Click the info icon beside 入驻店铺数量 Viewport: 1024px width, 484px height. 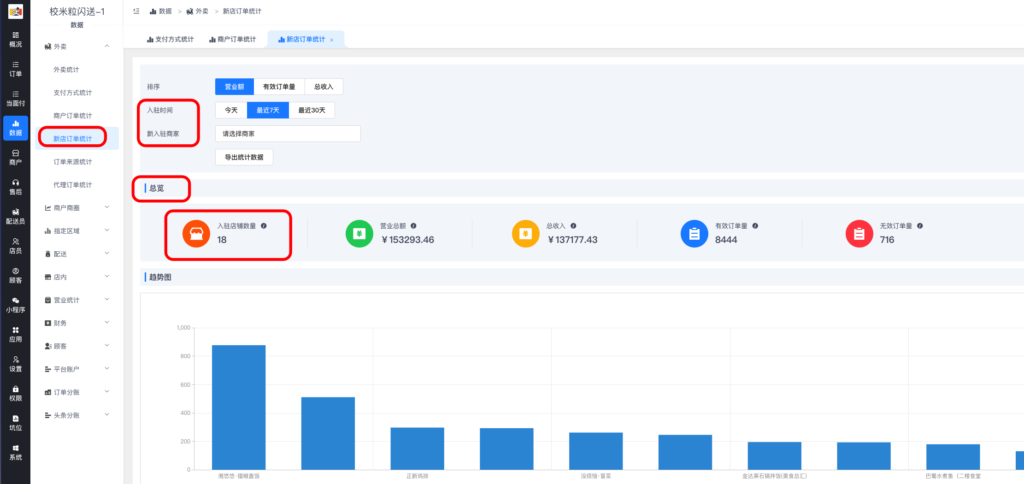(264, 226)
